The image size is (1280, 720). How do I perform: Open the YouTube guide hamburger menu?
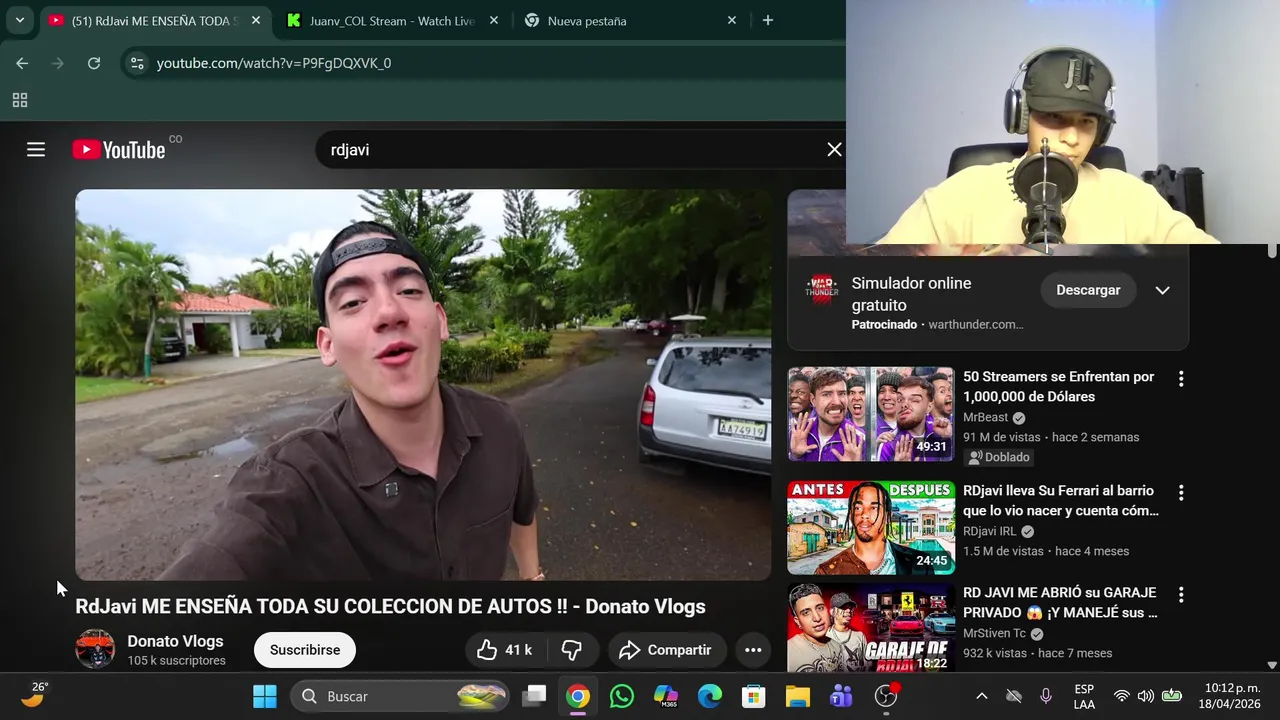click(x=36, y=150)
